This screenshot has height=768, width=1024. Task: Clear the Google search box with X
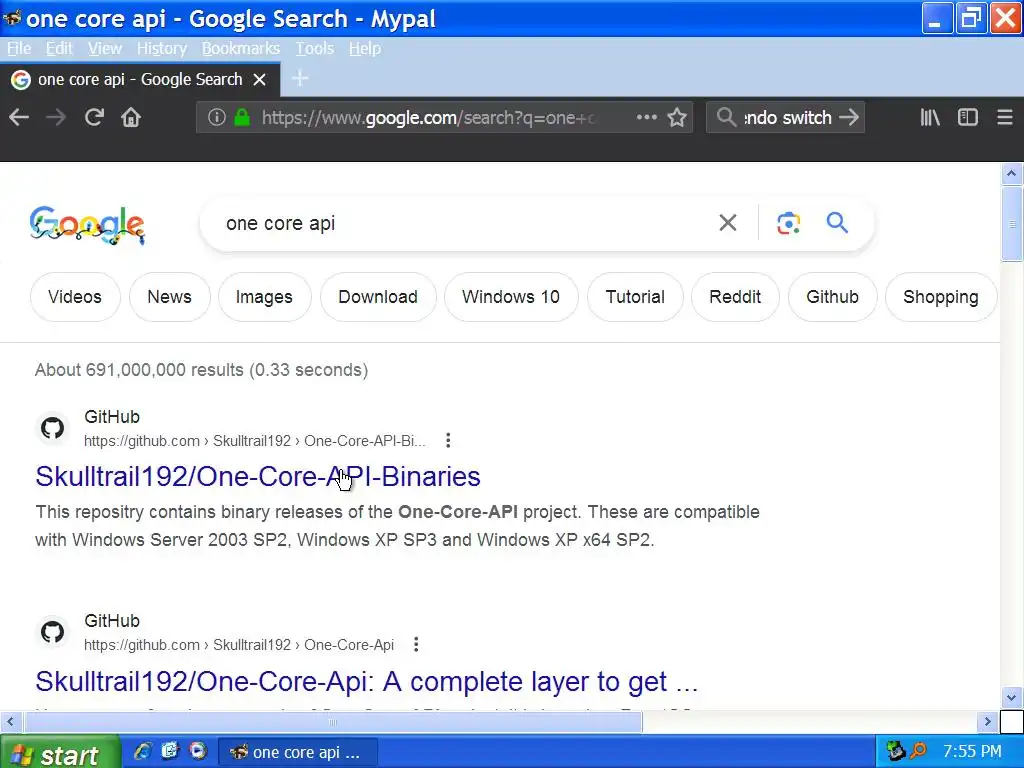(728, 223)
